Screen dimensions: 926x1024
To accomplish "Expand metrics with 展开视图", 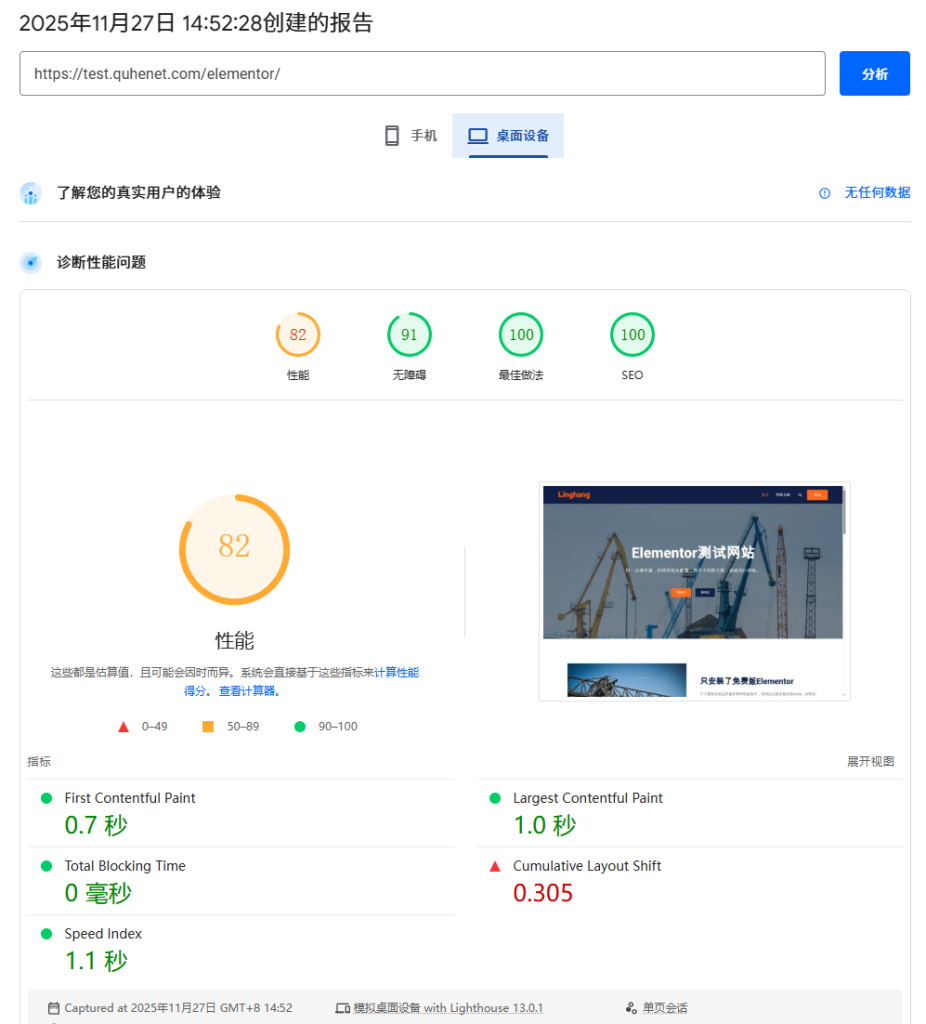I will pyautogui.click(x=870, y=762).
